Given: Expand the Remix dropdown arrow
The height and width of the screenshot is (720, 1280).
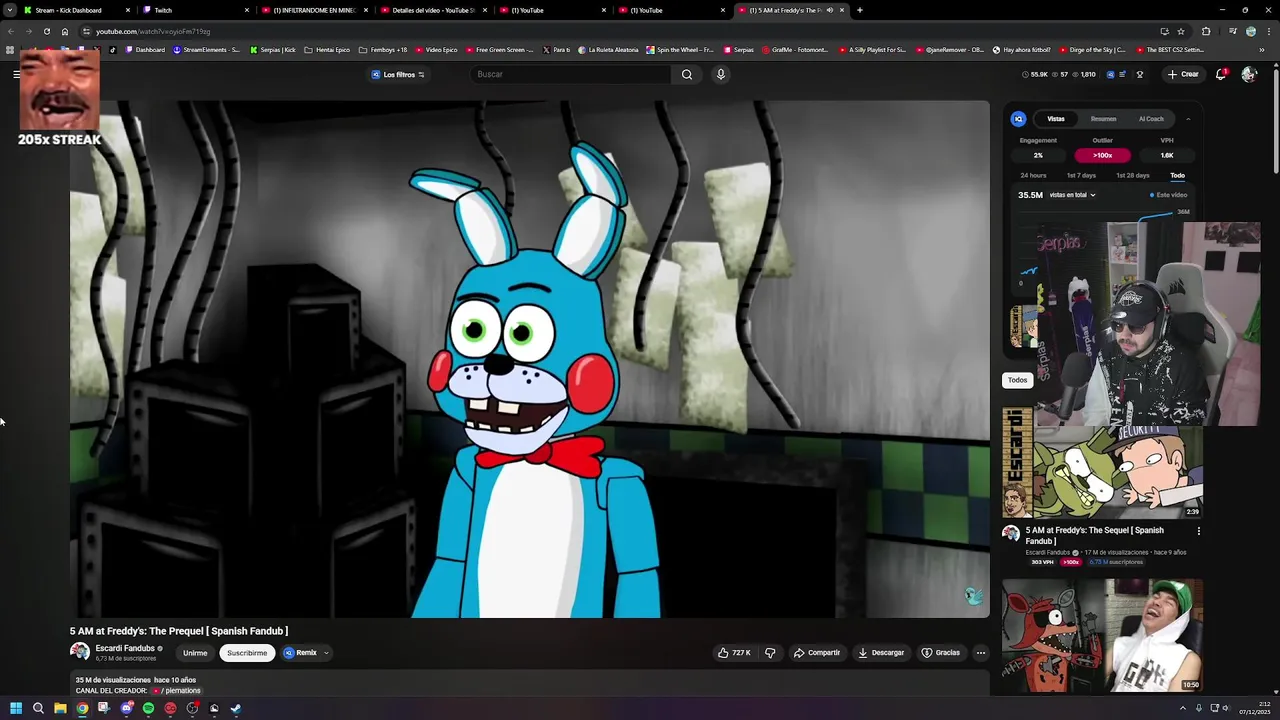Looking at the screenshot, I should 326,653.
